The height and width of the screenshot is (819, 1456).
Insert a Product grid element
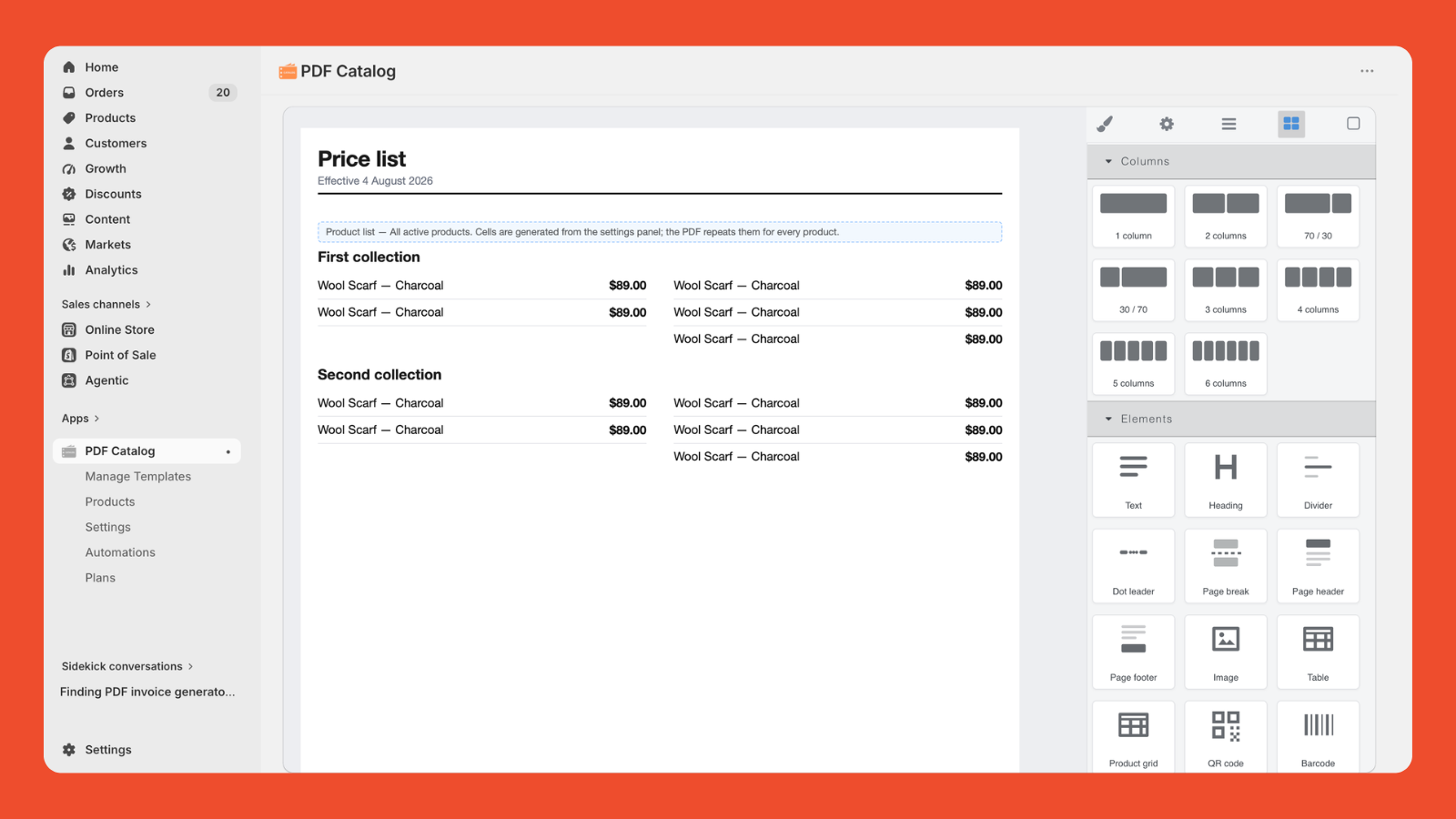pos(1133,737)
